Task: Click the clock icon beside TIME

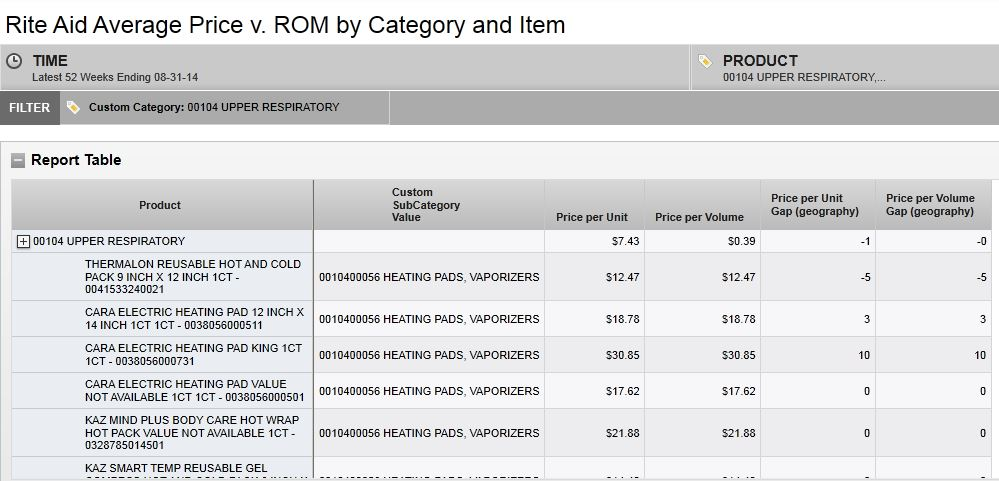Action: tap(15, 61)
